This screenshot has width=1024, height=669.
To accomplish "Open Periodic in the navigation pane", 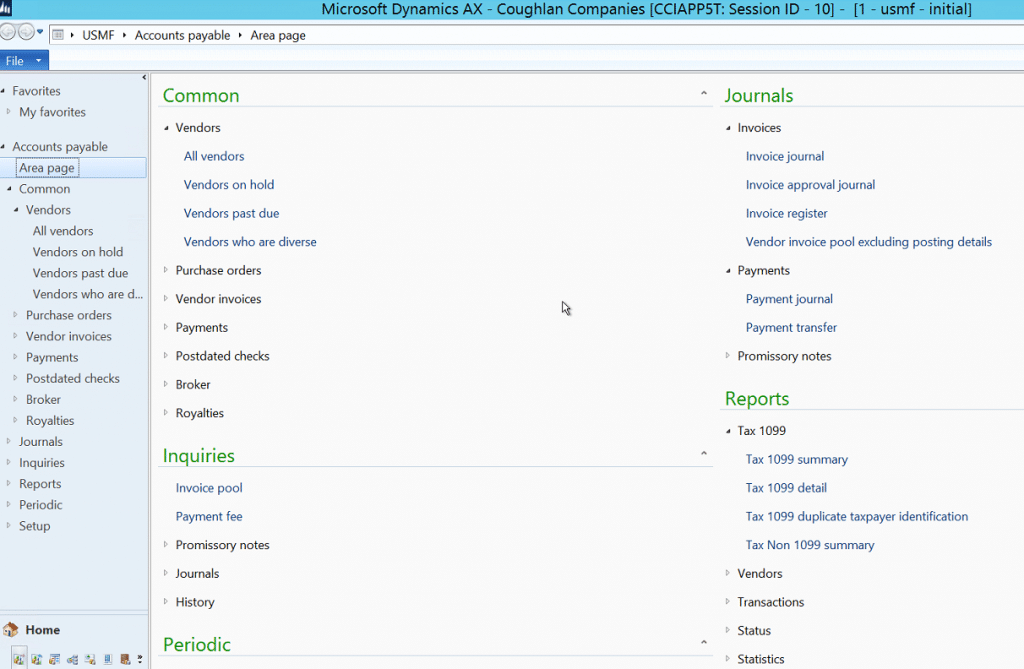I will click(40, 505).
